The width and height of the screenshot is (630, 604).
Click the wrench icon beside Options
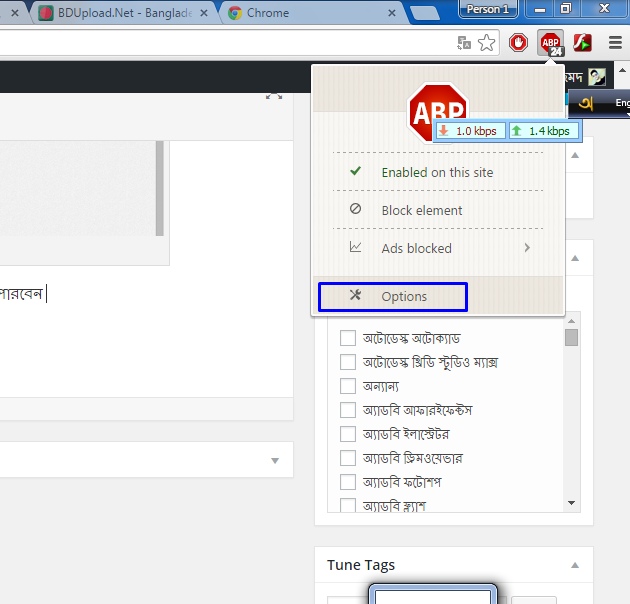pyautogui.click(x=355, y=295)
